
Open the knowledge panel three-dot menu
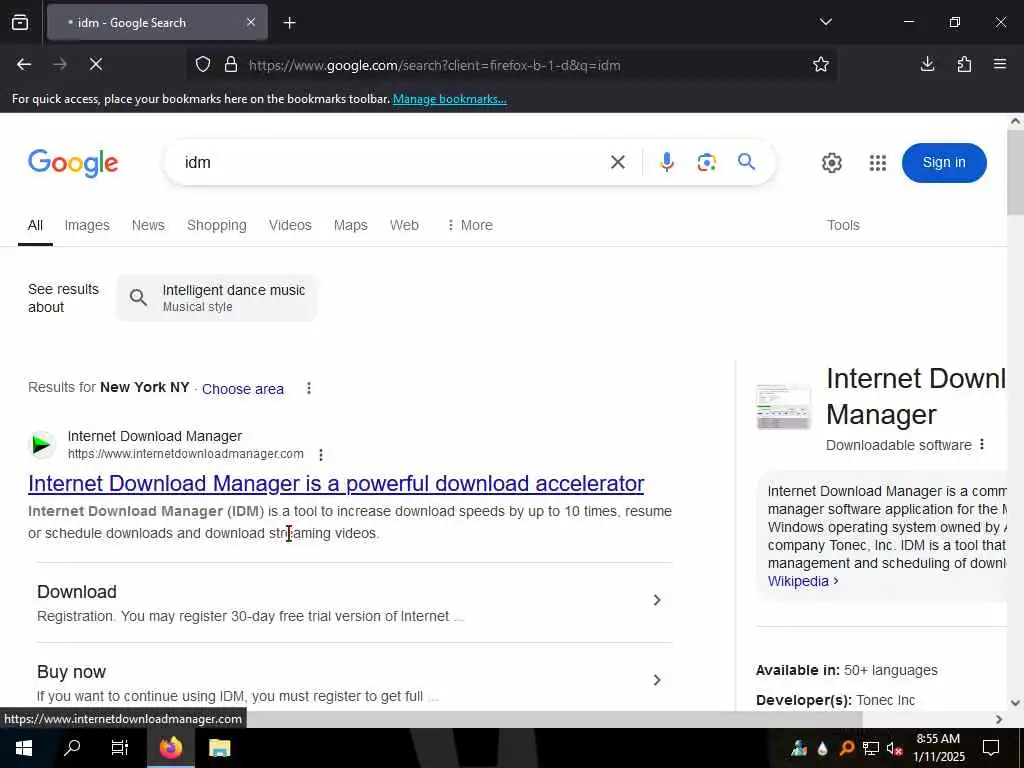coord(982,445)
